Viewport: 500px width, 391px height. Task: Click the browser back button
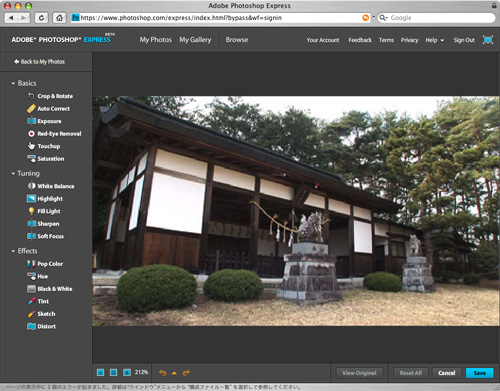coord(11,18)
